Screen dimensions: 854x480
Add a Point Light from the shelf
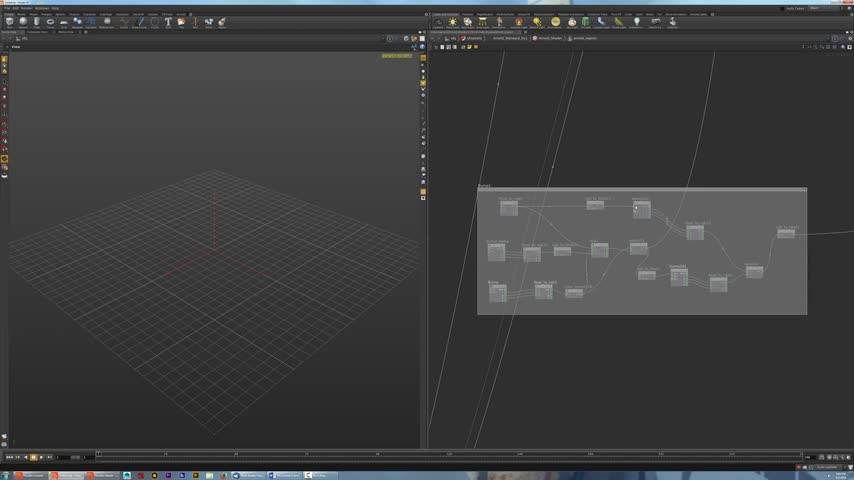tap(453, 22)
